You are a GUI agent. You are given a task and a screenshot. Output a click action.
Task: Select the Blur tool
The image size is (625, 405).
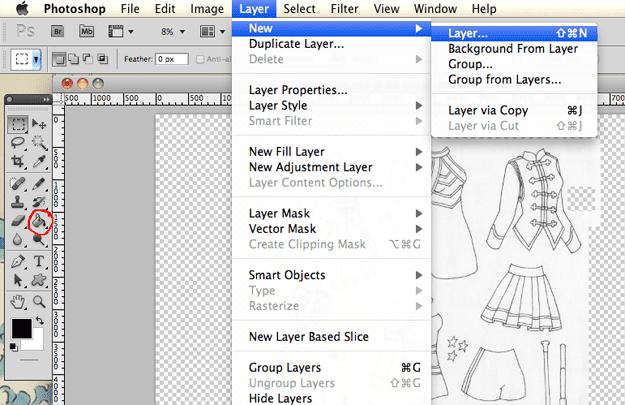(18, 239)
